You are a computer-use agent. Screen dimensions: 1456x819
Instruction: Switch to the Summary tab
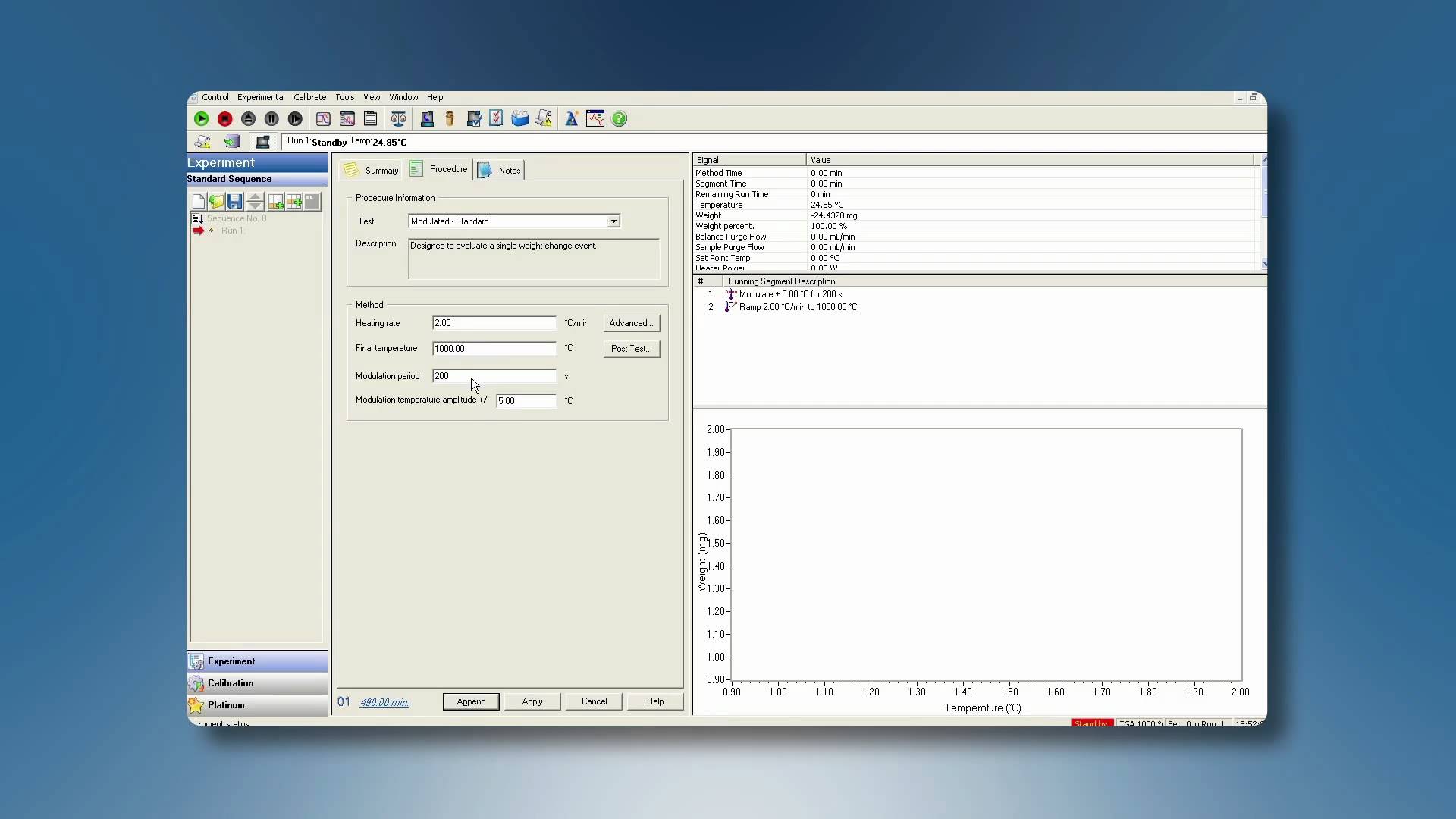tap(372, 170)
